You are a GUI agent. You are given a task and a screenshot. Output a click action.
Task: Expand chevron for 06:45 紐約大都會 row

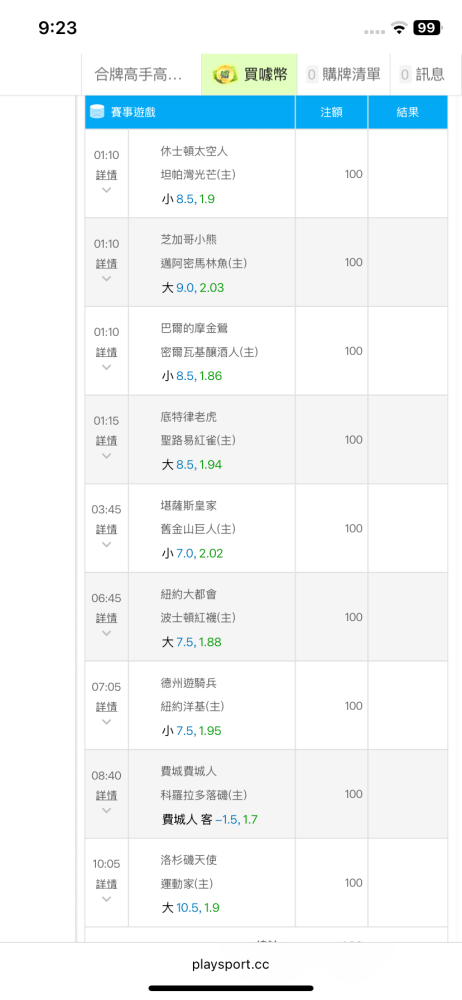pyautogui.click(x=107, y=633)
